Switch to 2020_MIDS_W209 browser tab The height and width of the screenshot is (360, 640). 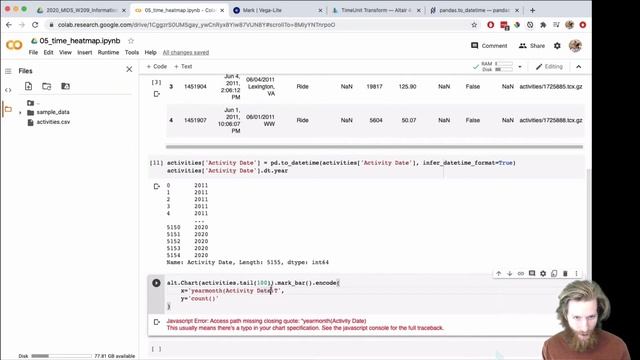click(81, 10)
